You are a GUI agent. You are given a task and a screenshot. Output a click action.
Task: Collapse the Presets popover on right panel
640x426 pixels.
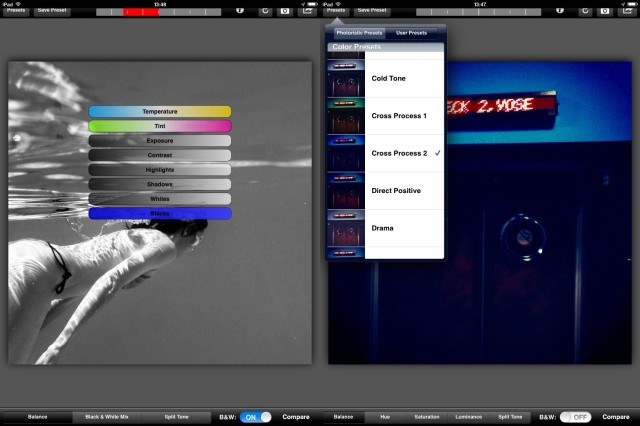click(337, 9)
